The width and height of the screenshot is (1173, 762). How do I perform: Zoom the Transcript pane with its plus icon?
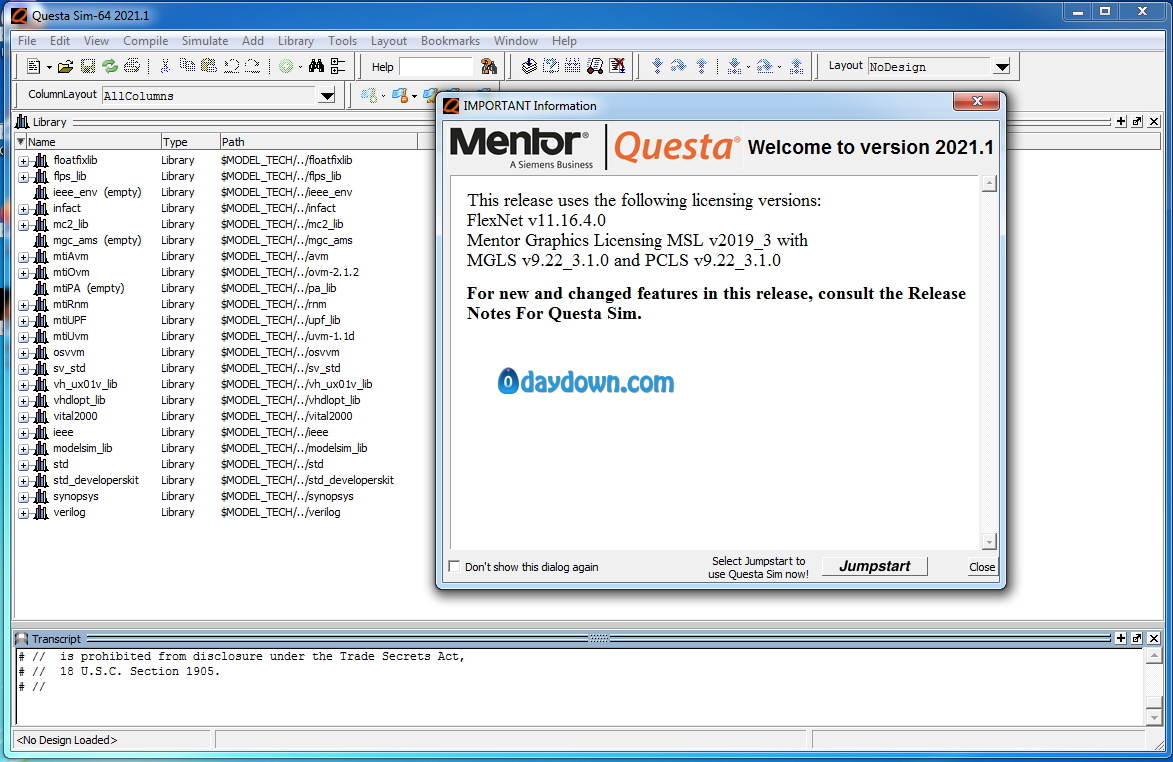[x=1121, y=638]
